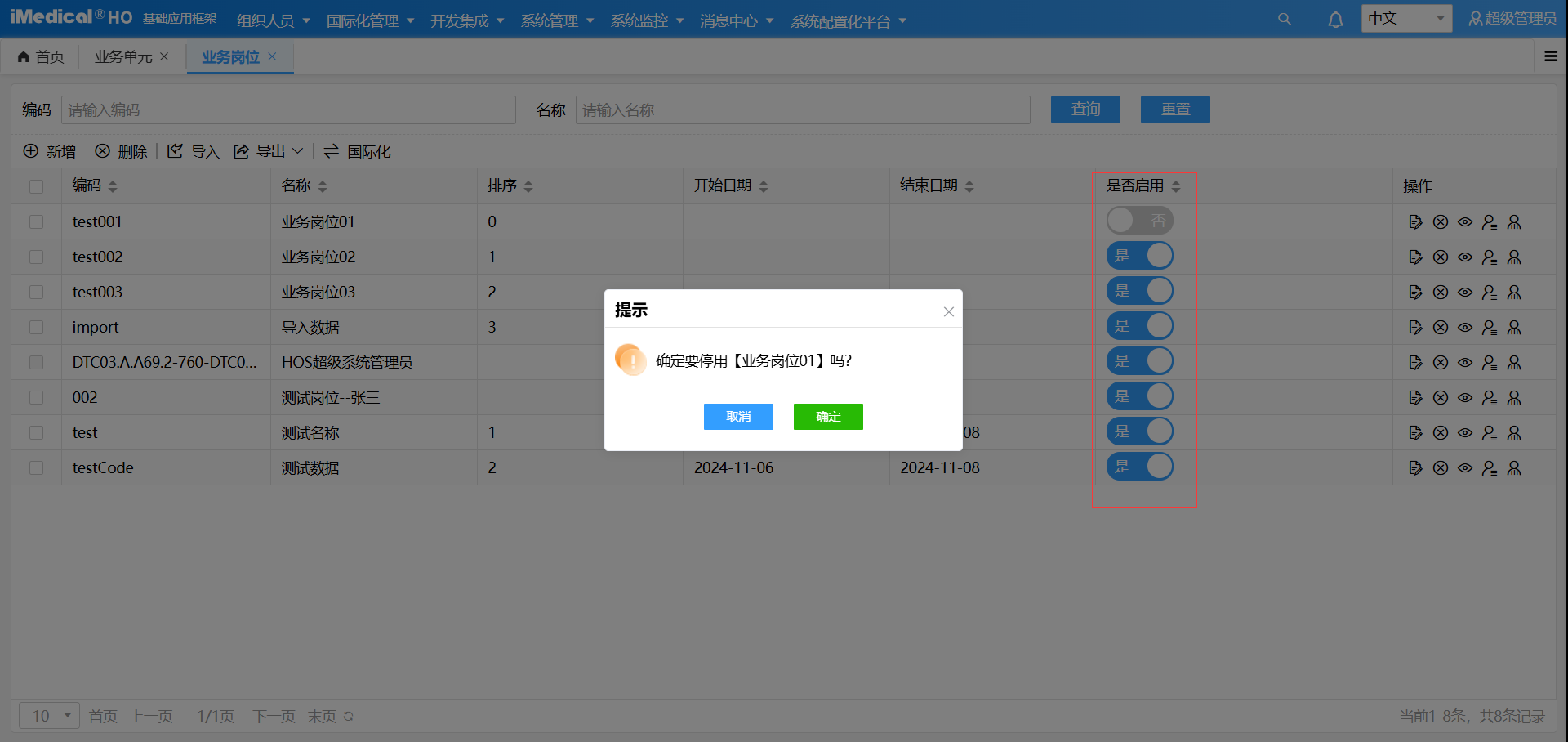
Task: Toggle the 是否启用 switch for test001
Action: pyautogui.click(x=1139, y=221)
